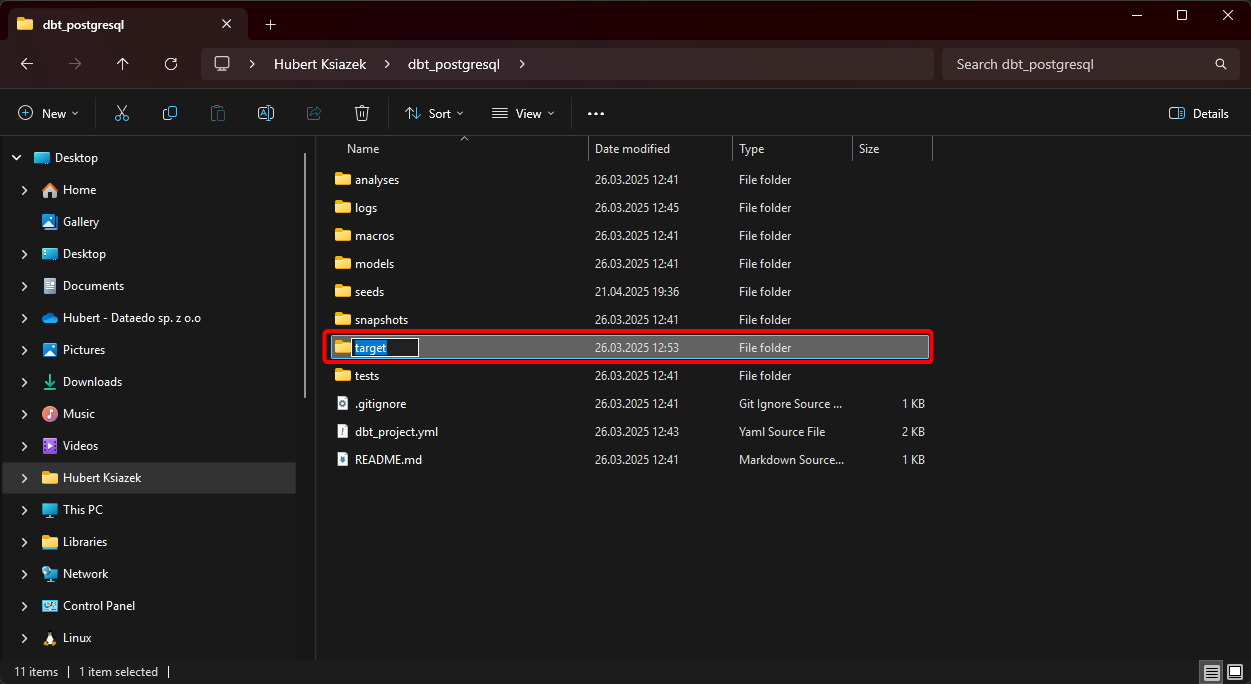Click the Rename icon in toolbar

(x=266, y=114)
